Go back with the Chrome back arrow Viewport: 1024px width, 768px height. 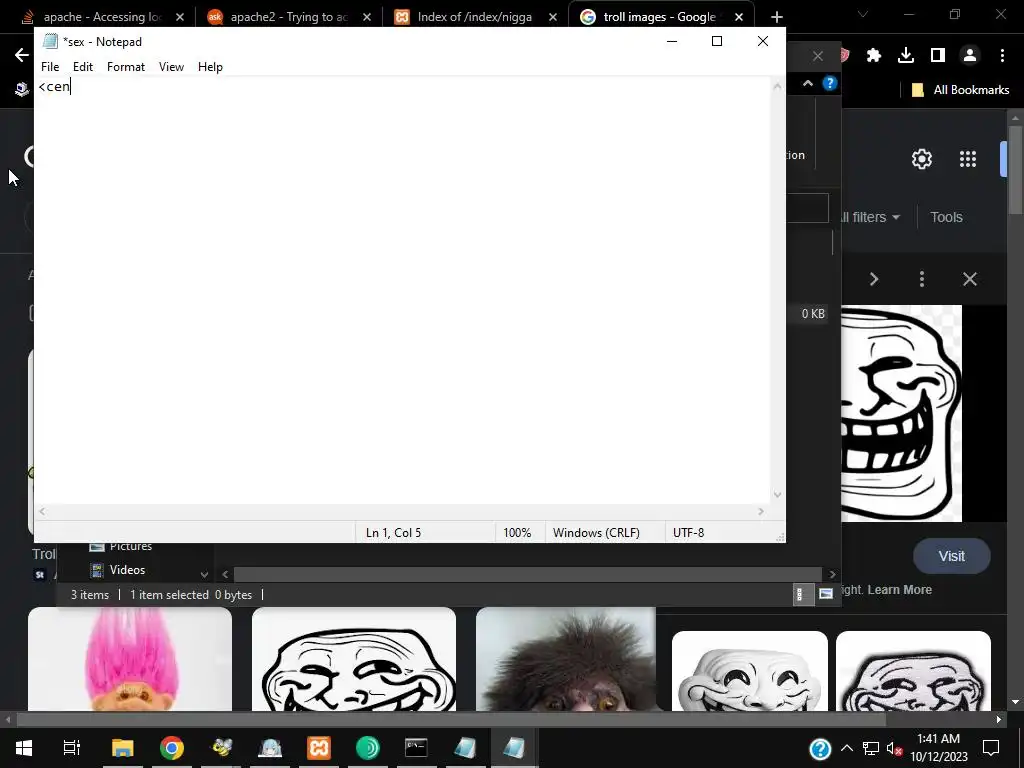click(22, 56)
